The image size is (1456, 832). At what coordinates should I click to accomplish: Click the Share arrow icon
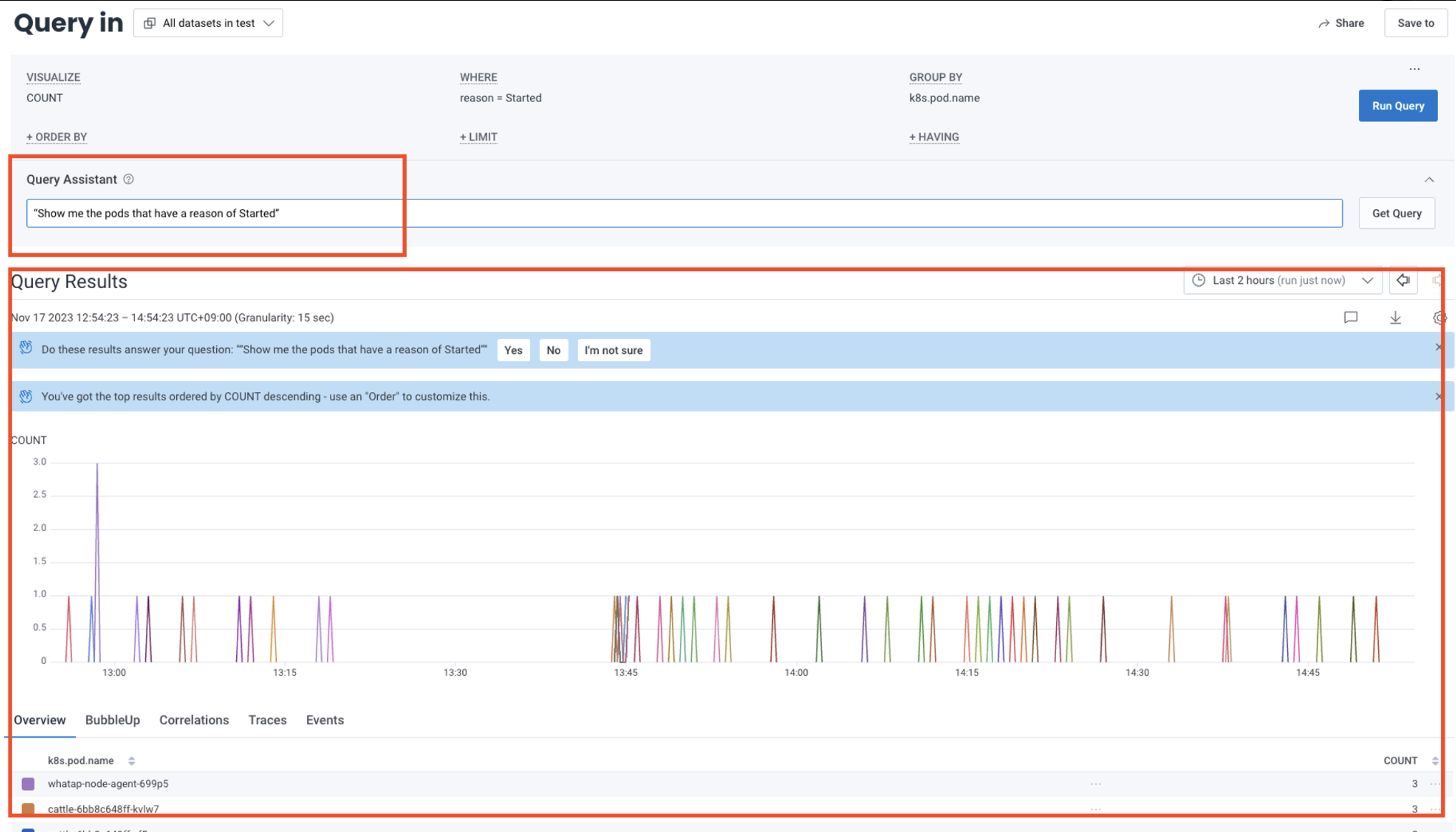coord(1324,24)
